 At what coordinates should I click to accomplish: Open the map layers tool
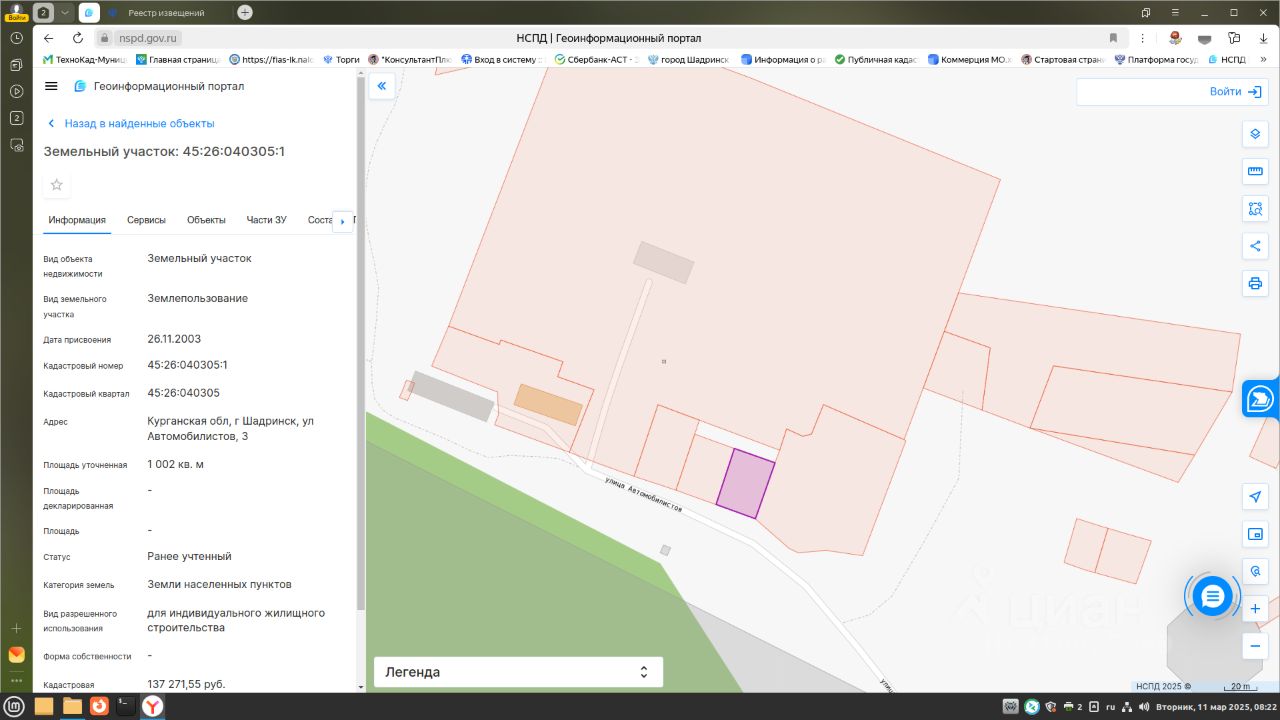[1255, 135]
